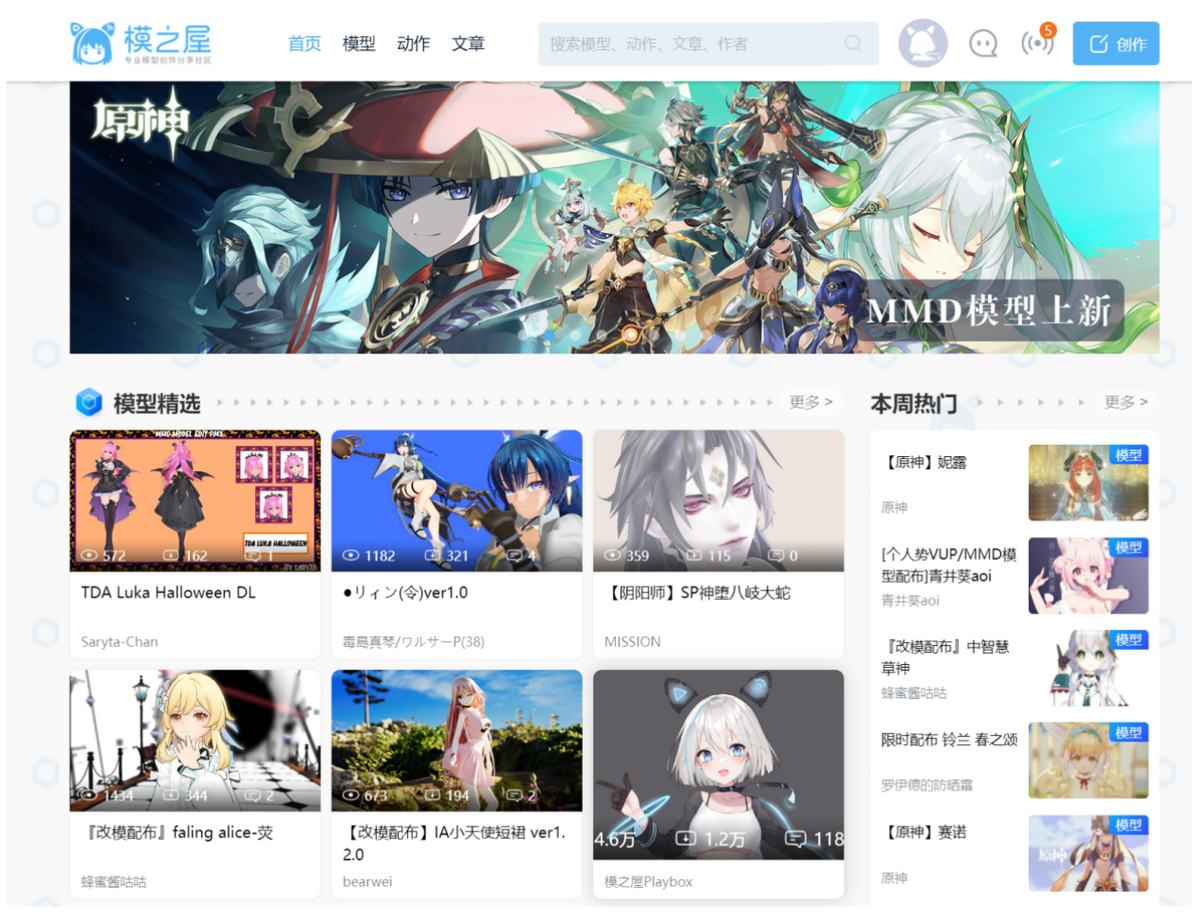
Task: Open the faling alice-荧 thumbnail
Action: click(195, 741)
